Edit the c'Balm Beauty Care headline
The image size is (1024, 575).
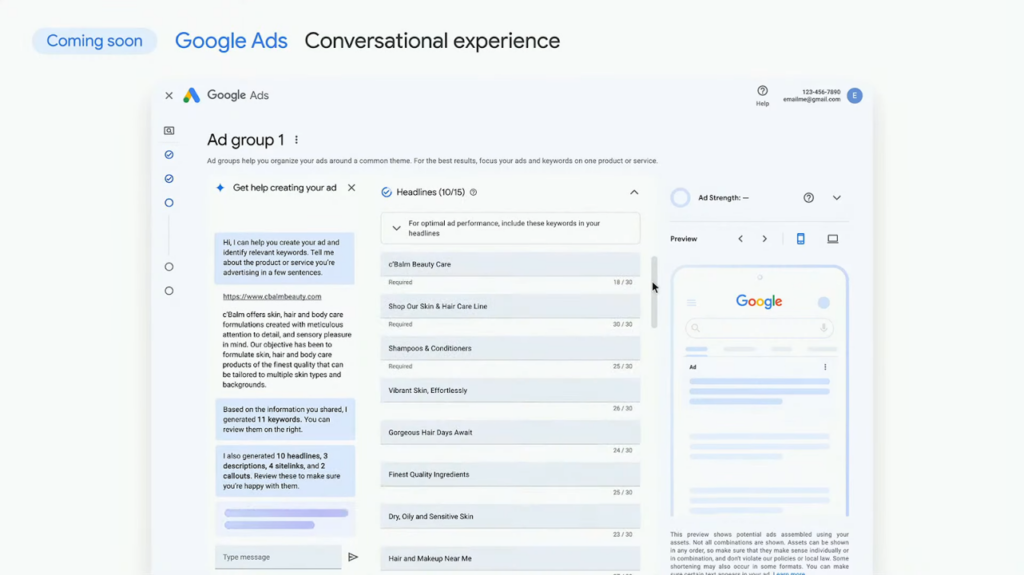coord(510,264)
